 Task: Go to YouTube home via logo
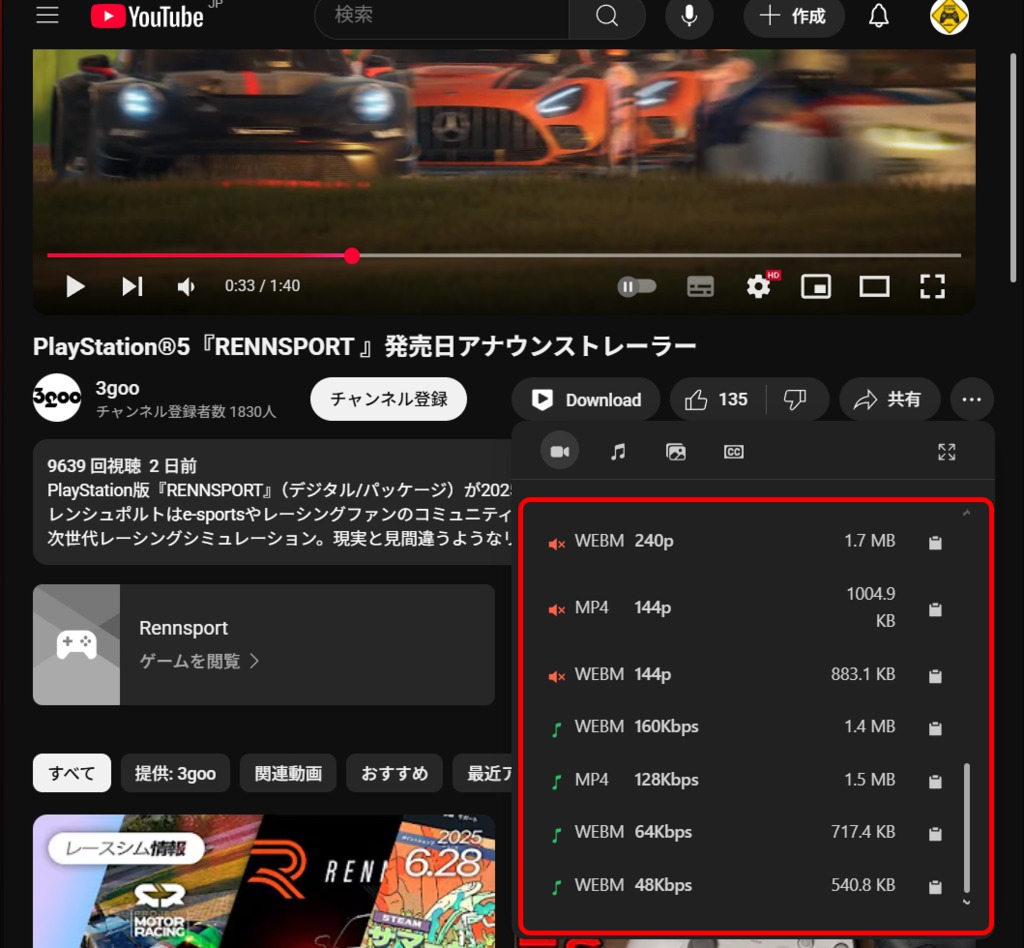(x=148, y=16)
